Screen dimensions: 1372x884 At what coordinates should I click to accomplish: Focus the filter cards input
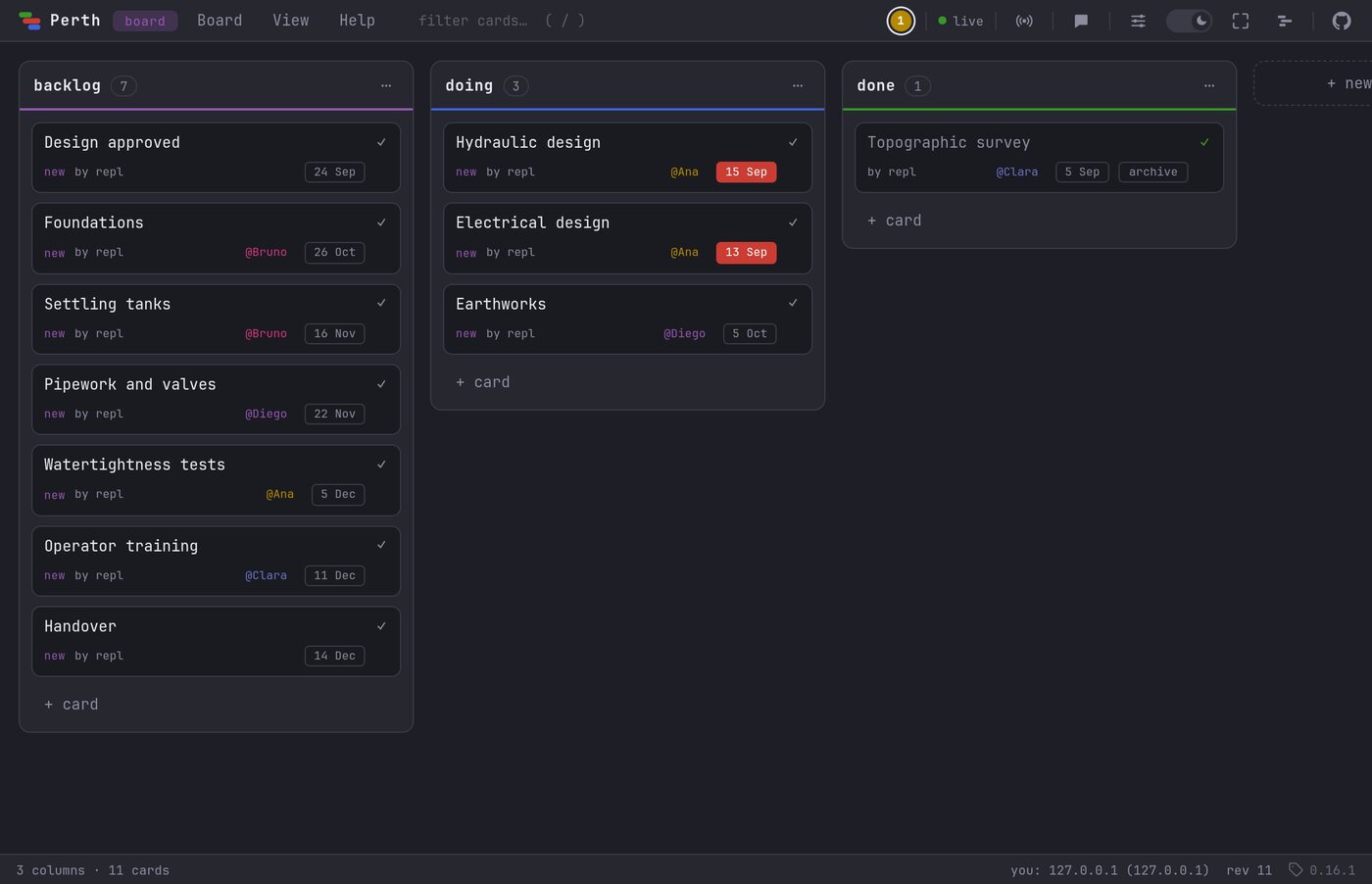501,21
